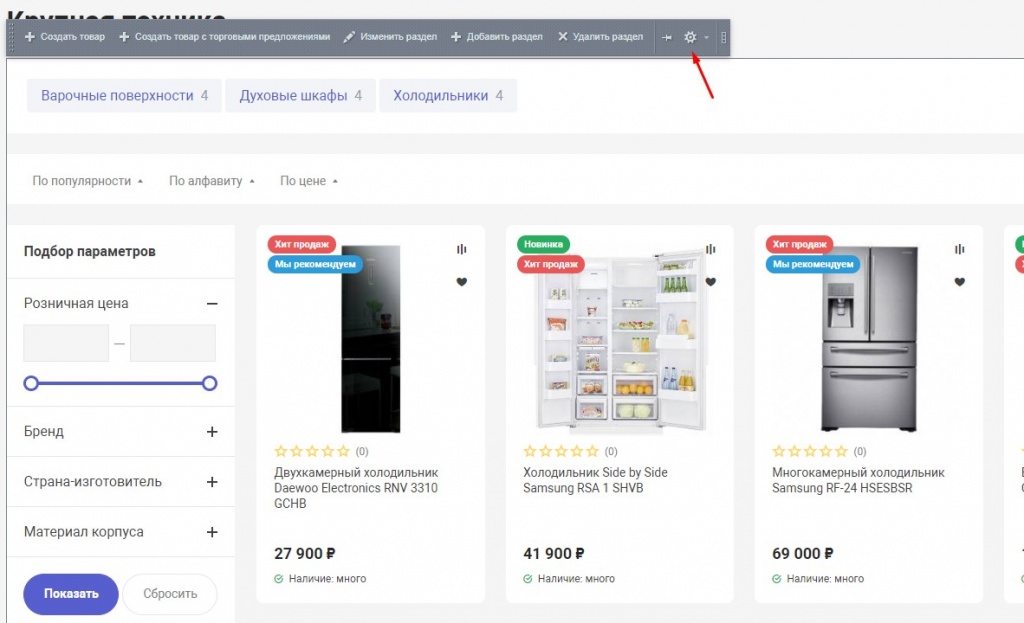
Task: Collapse the "Розничная цена" filter section
Action: tap(212, 304)
